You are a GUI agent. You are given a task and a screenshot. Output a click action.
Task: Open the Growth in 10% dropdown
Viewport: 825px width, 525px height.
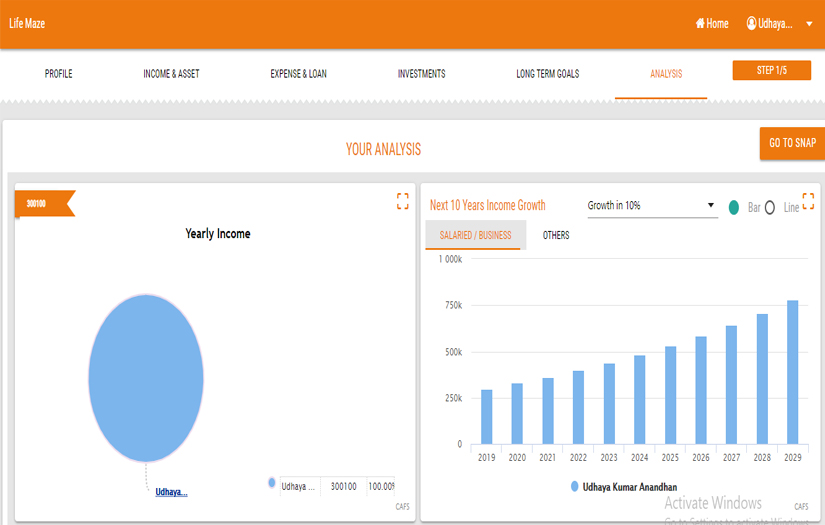[652, 206]
